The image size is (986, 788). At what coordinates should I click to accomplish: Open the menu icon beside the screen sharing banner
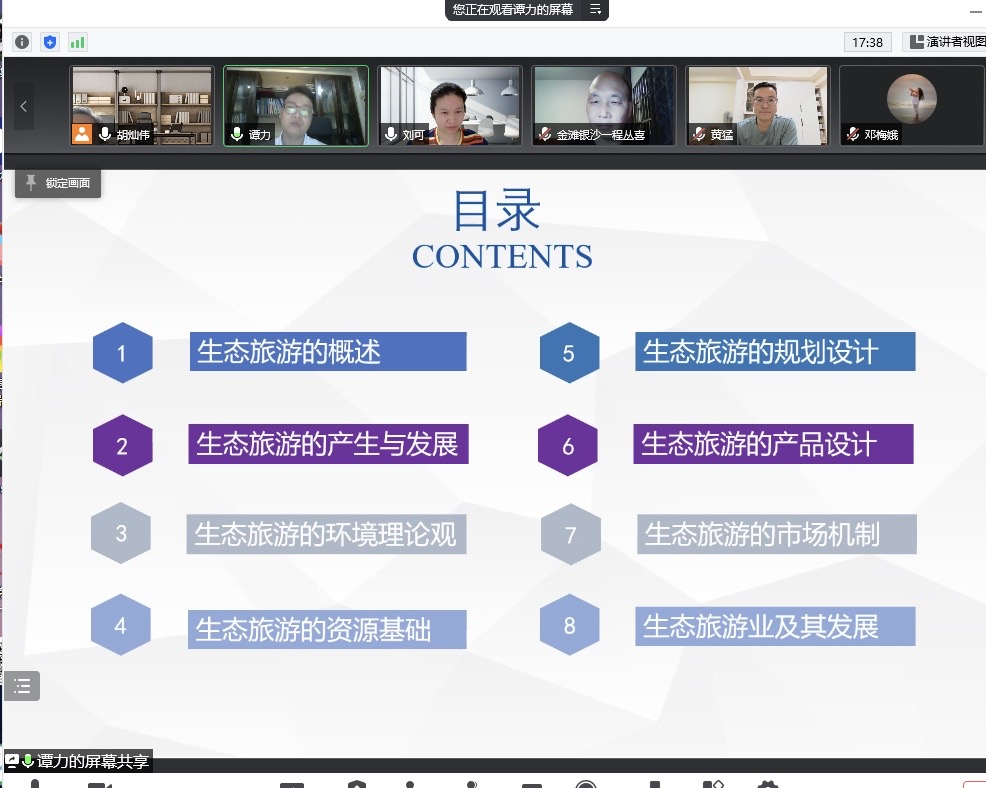click(595, 10)
